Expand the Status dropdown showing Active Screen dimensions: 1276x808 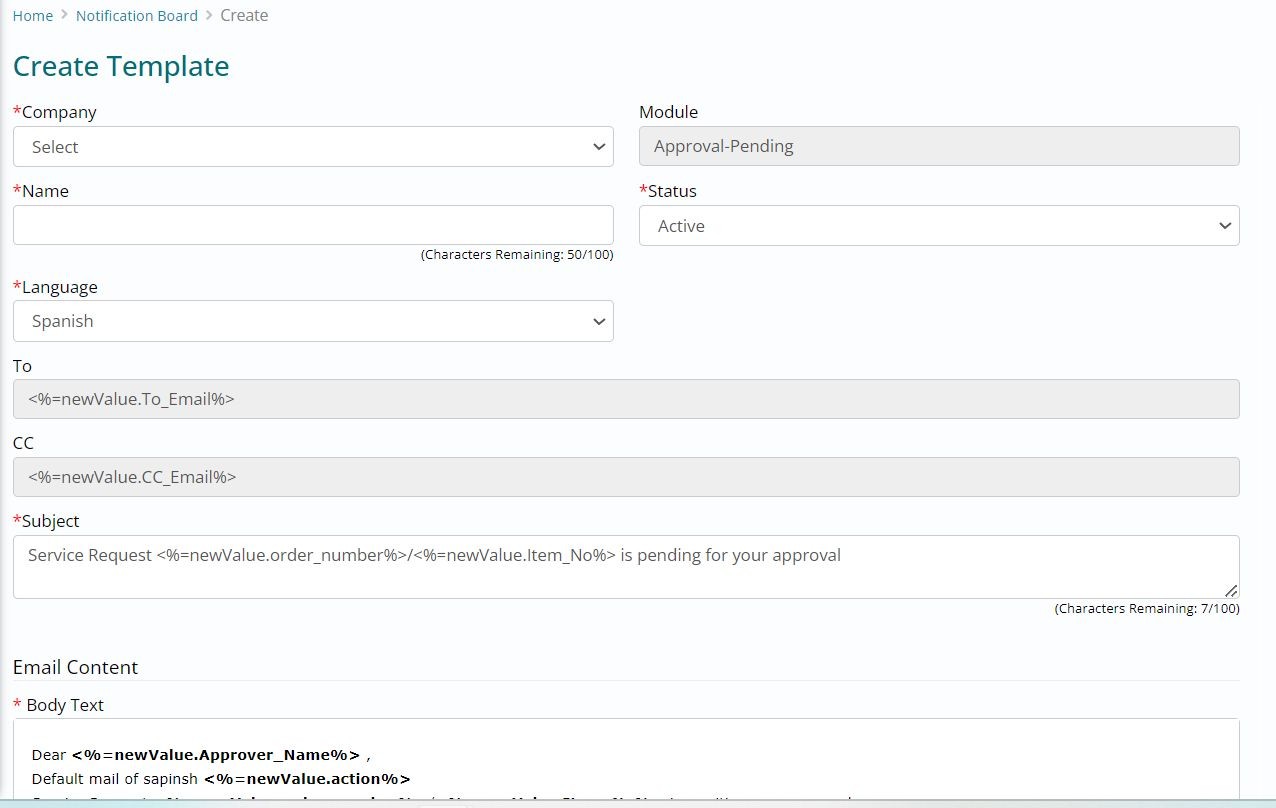coord(939,226)
